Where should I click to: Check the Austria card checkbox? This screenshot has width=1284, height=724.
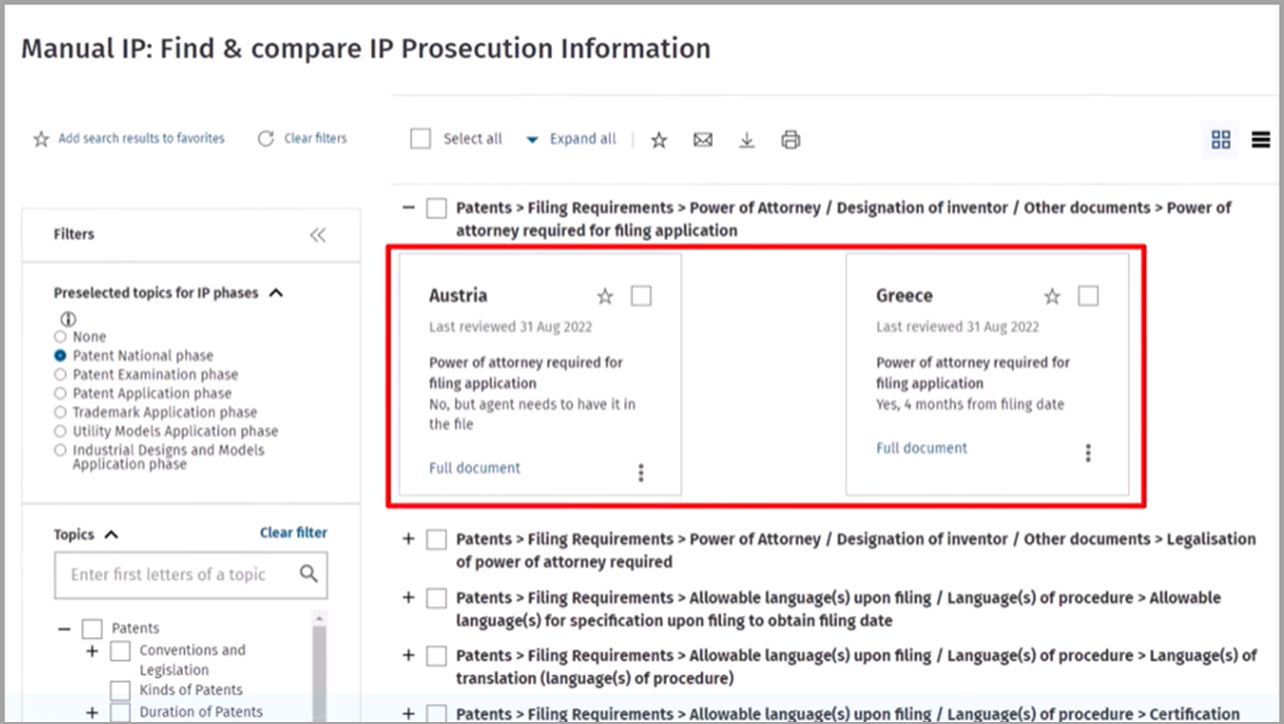point(641,296)
